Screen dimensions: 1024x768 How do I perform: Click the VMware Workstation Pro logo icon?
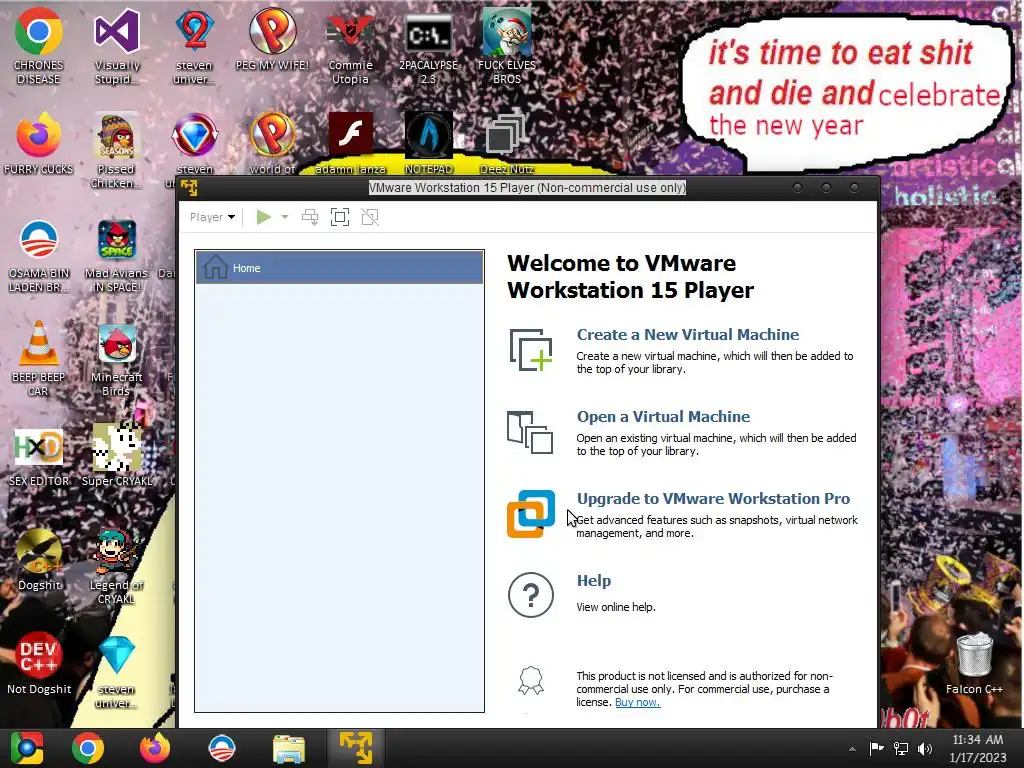coord(531,514)
